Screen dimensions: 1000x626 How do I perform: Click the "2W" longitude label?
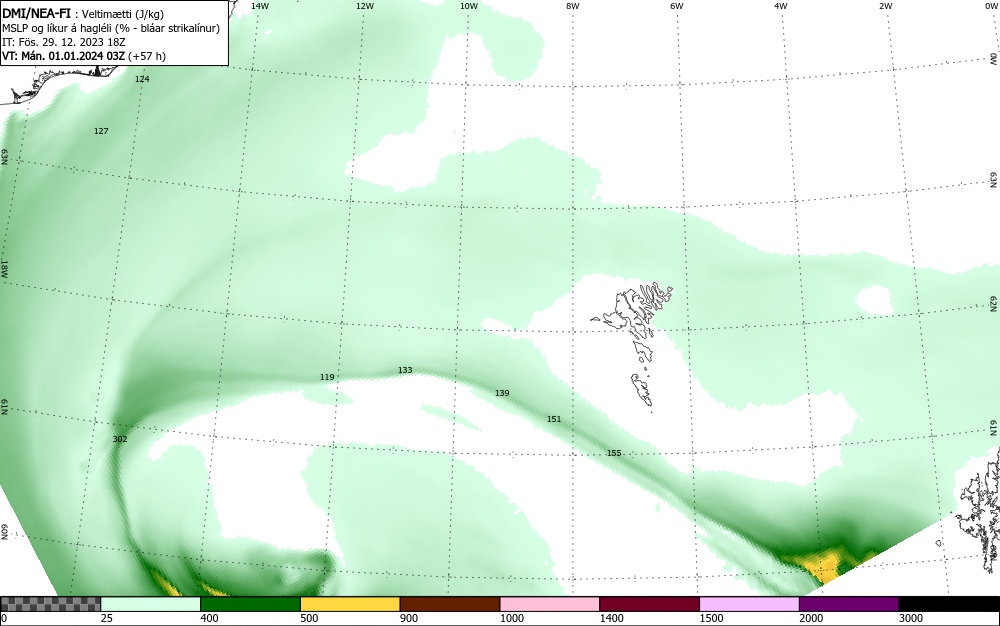point(885,6)
